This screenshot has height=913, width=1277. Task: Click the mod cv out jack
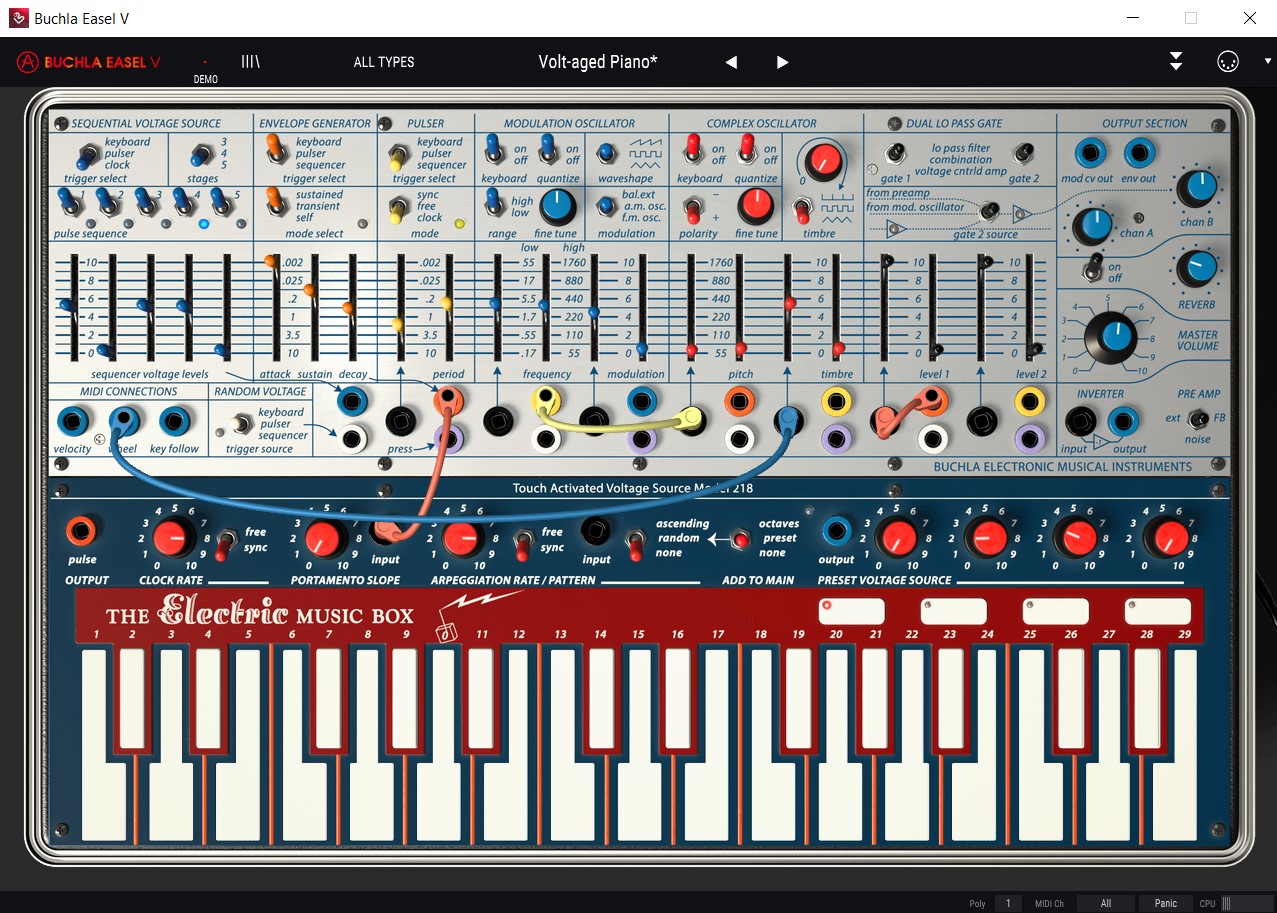point(1089,153)
